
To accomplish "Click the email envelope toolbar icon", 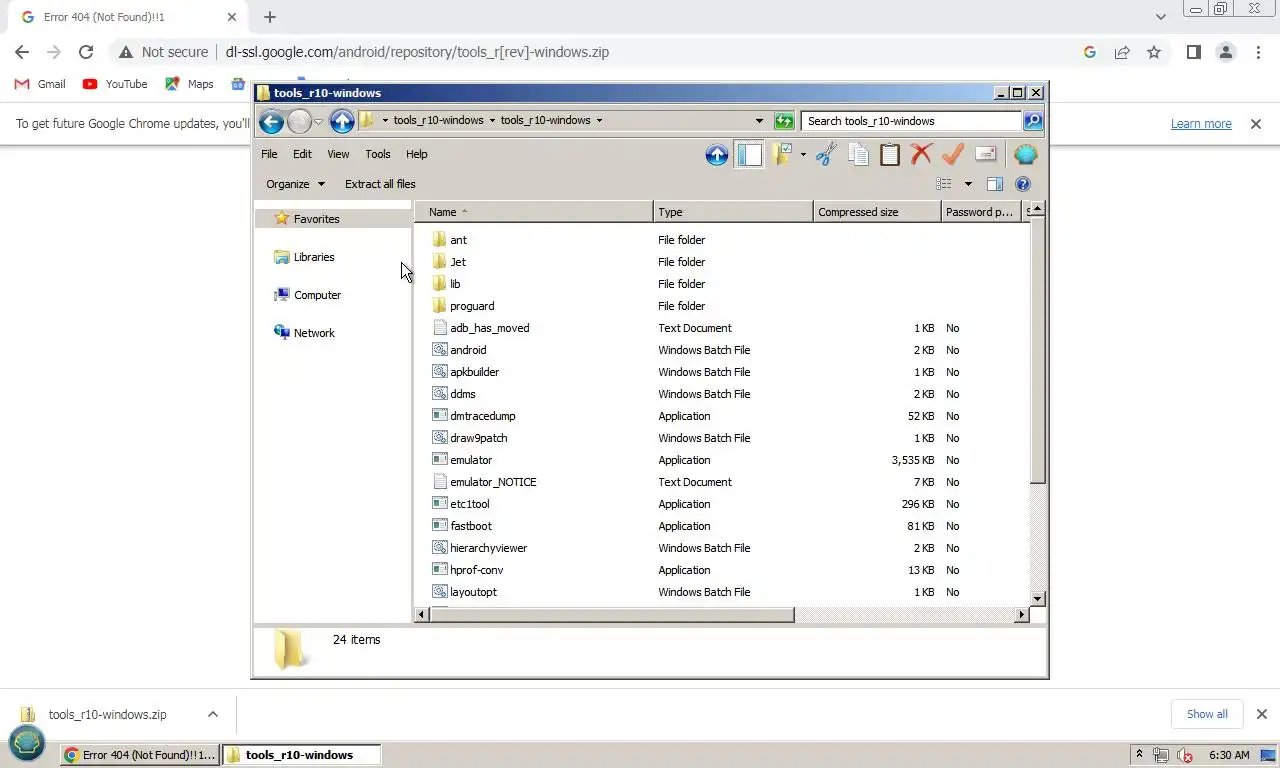I will pyautogui.click(x=985, y=155).
